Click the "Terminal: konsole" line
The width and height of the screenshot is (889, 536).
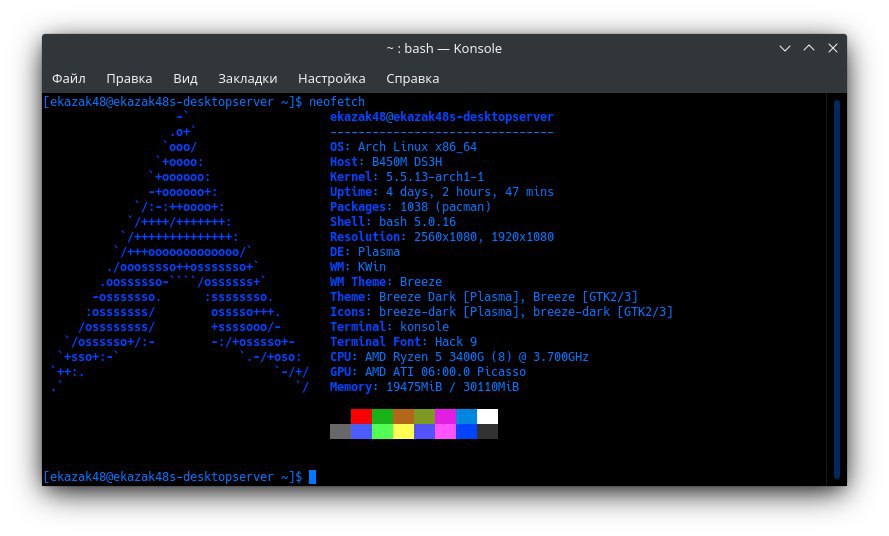click(390, 327)
